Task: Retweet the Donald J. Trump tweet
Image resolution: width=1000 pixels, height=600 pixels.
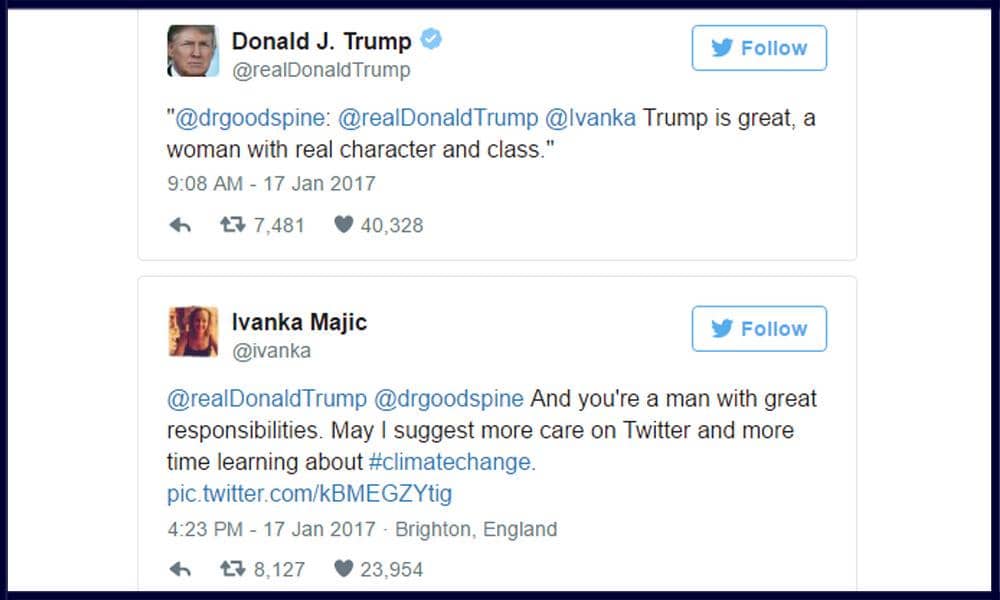Action: coord(232,226)
